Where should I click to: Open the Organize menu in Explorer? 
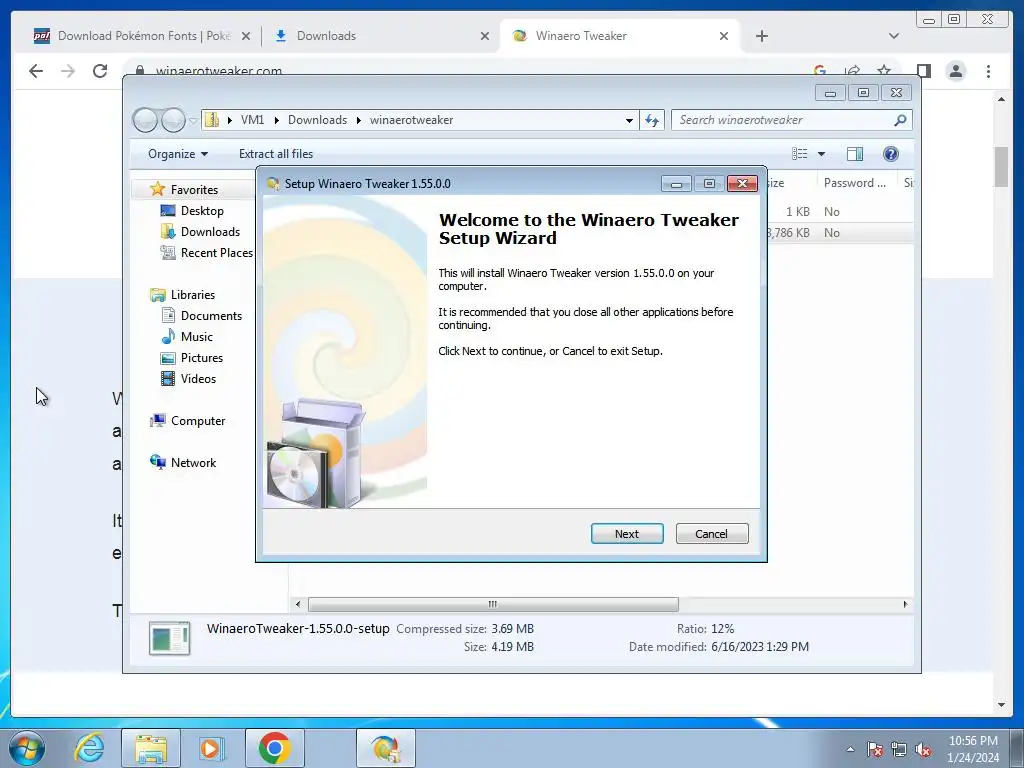point(178,153)
